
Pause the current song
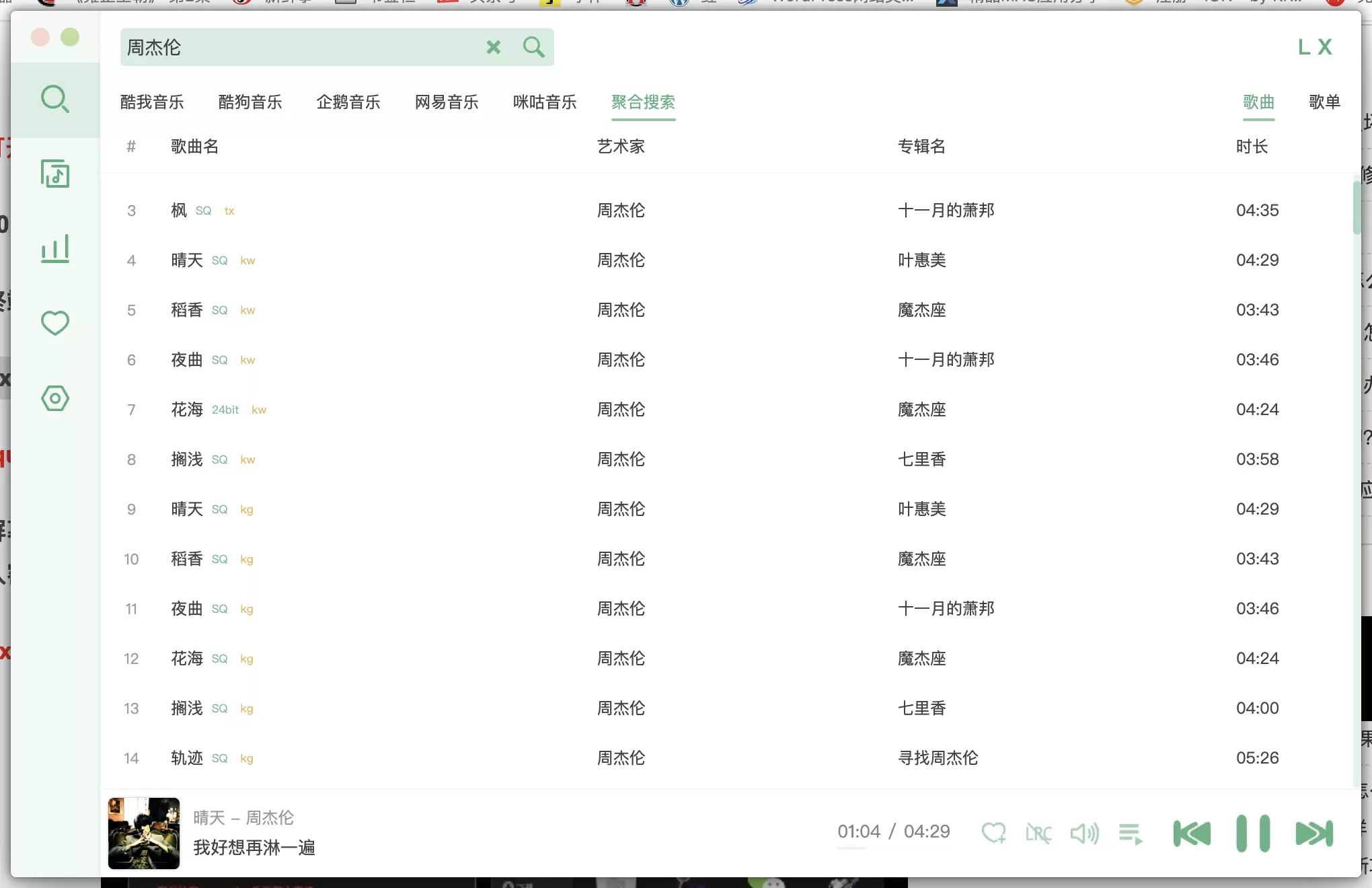[1253, 834]
